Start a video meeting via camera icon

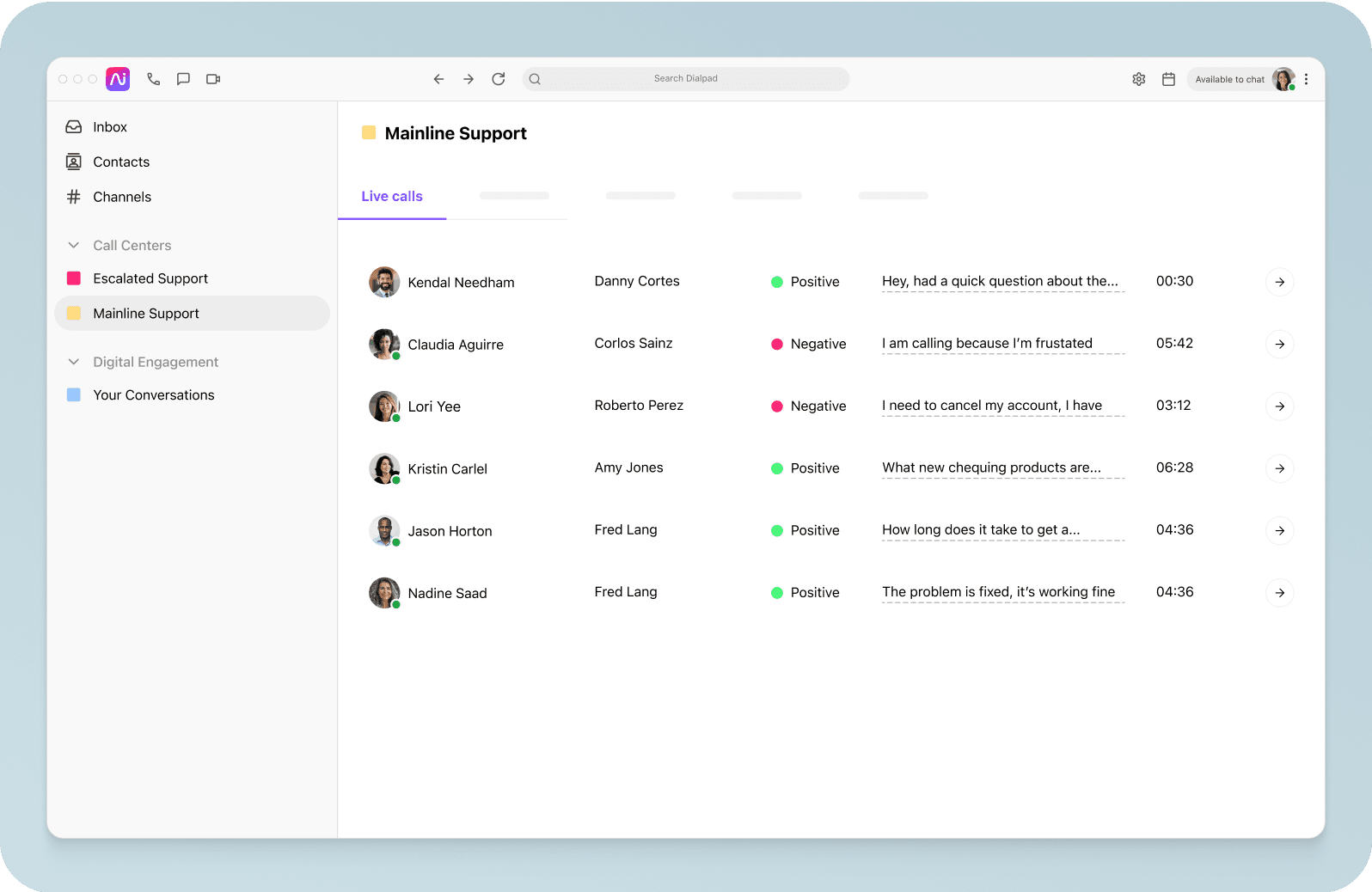coord(213,79)
